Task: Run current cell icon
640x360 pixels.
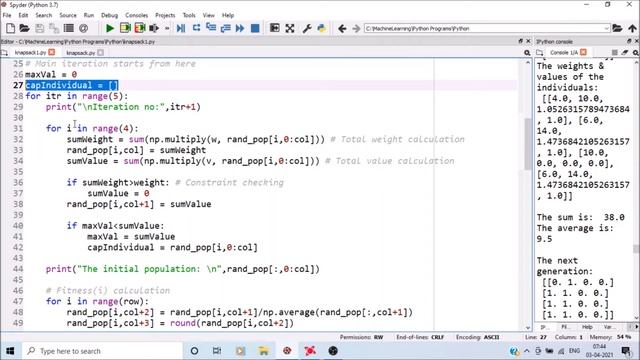Action: coord(125,28)
